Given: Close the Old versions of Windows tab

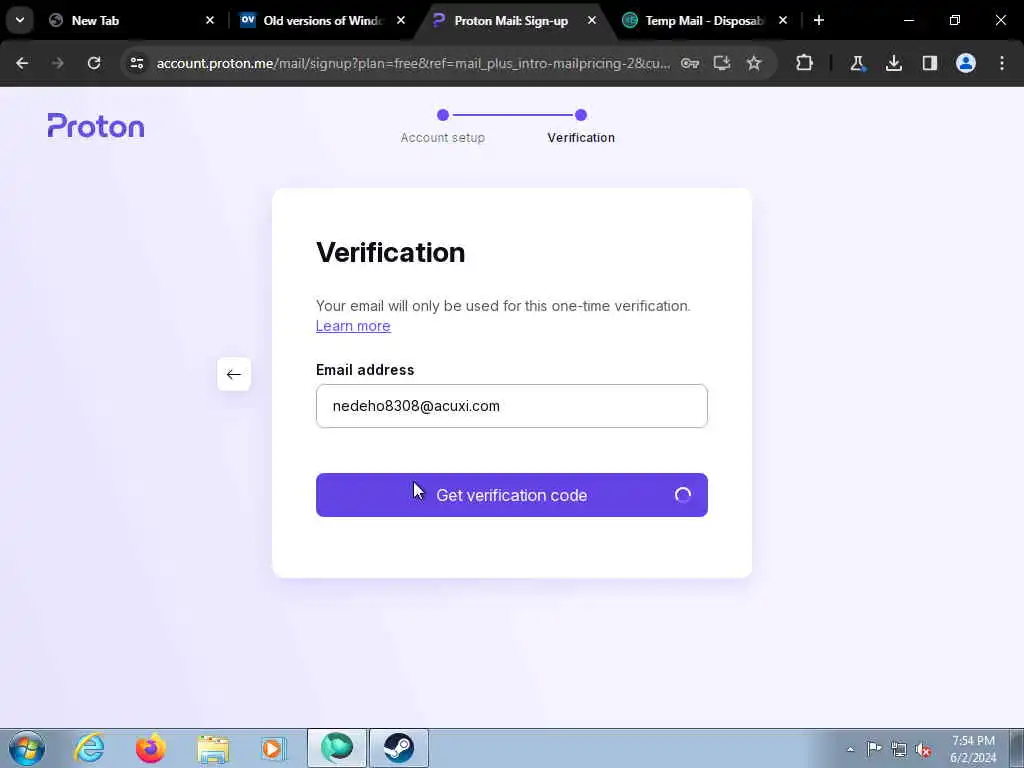Looking at the screenshot, I should (x=401, y=21).
